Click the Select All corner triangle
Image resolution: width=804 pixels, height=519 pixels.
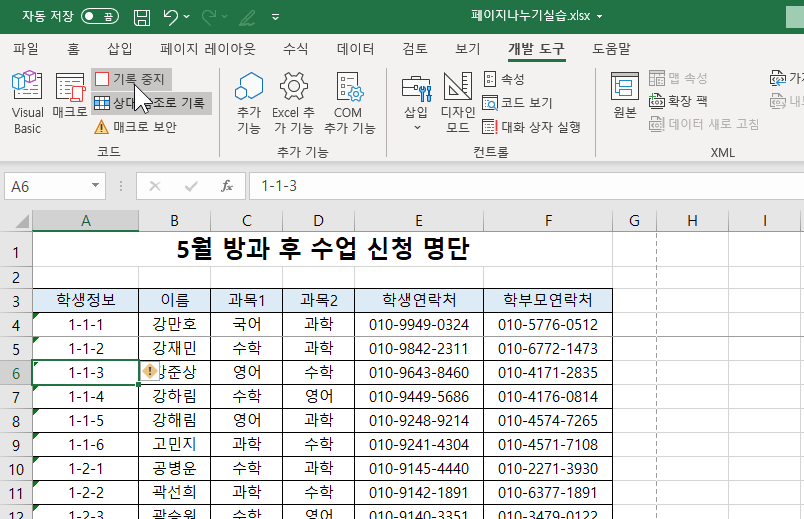coord(22,221)
